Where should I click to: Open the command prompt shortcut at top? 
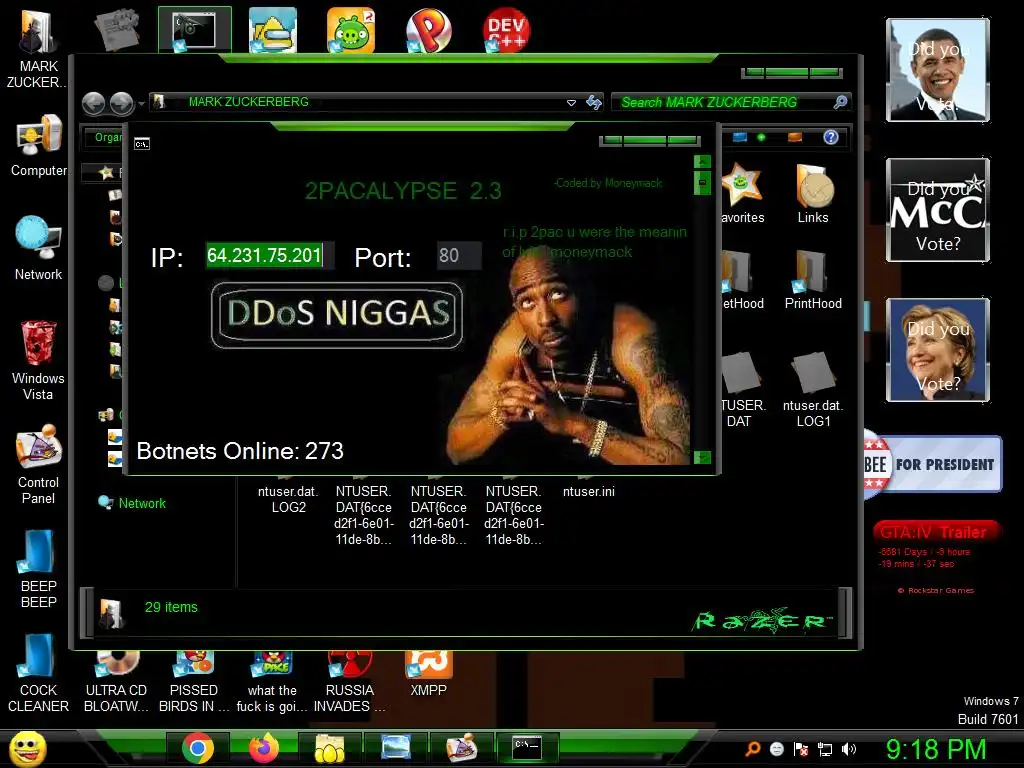tap(195, 30)
